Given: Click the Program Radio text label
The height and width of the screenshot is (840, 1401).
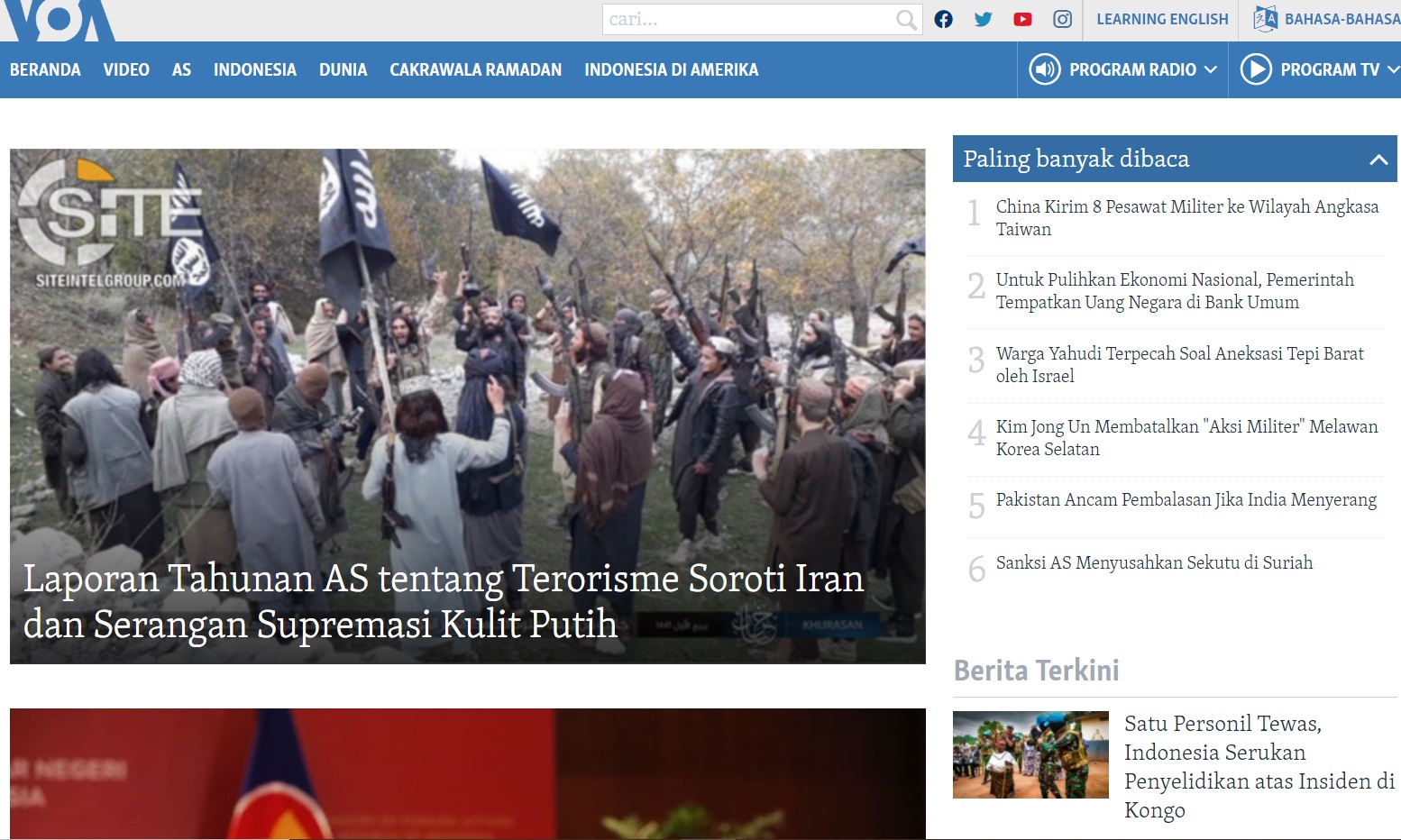Looking at the screenshot, I should click(x=1132, y=69).
